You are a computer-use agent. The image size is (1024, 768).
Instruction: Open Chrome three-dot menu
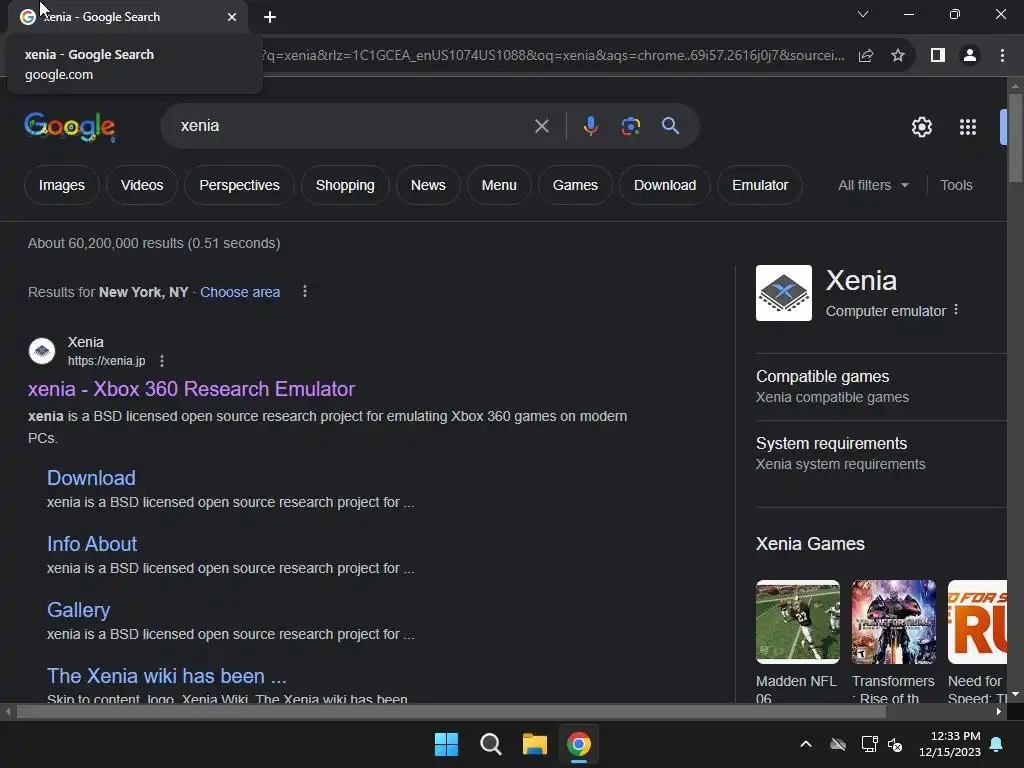[1002, 56]
